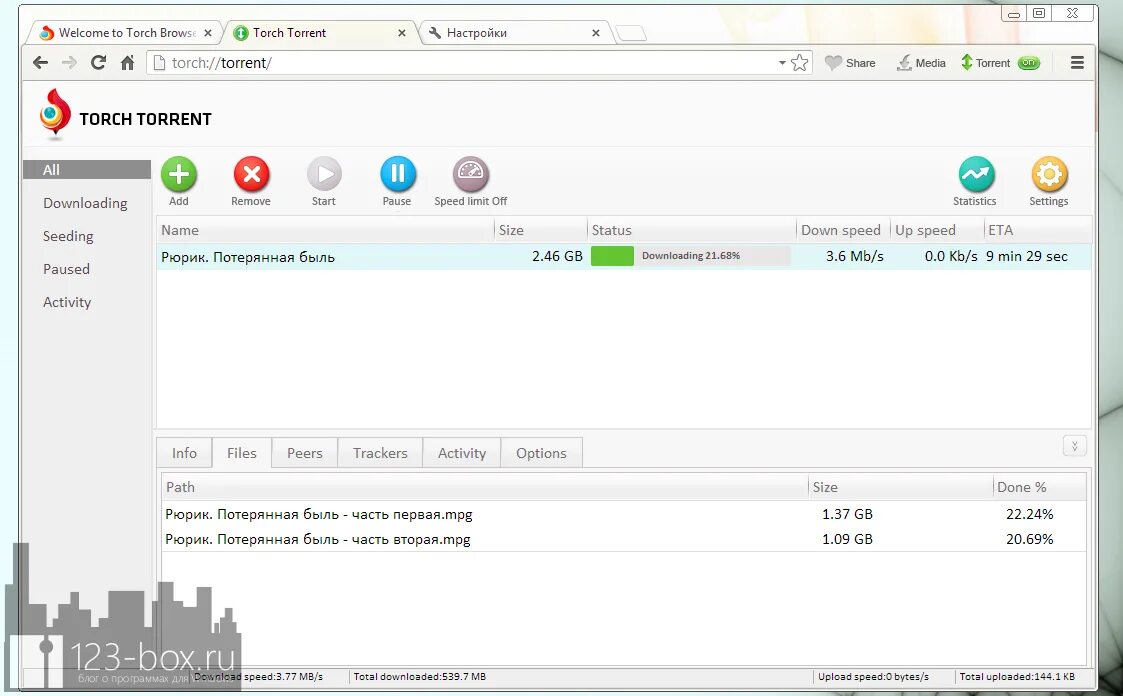Switch to the Trackers tab
The width and height of the screenshot is (1123, 696).
[380, 453]
